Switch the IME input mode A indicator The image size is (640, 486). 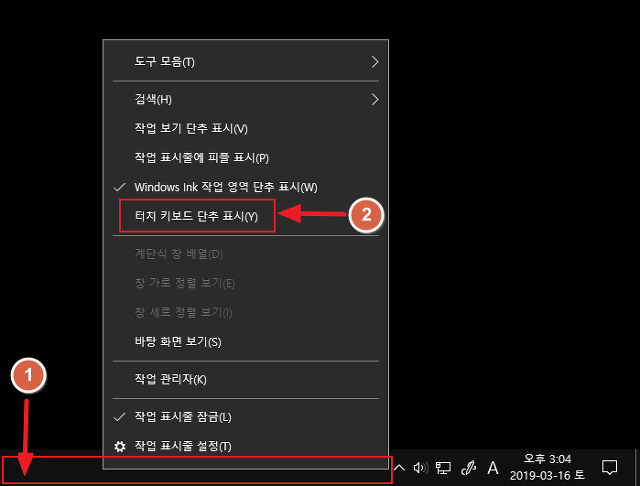point(493,468)
